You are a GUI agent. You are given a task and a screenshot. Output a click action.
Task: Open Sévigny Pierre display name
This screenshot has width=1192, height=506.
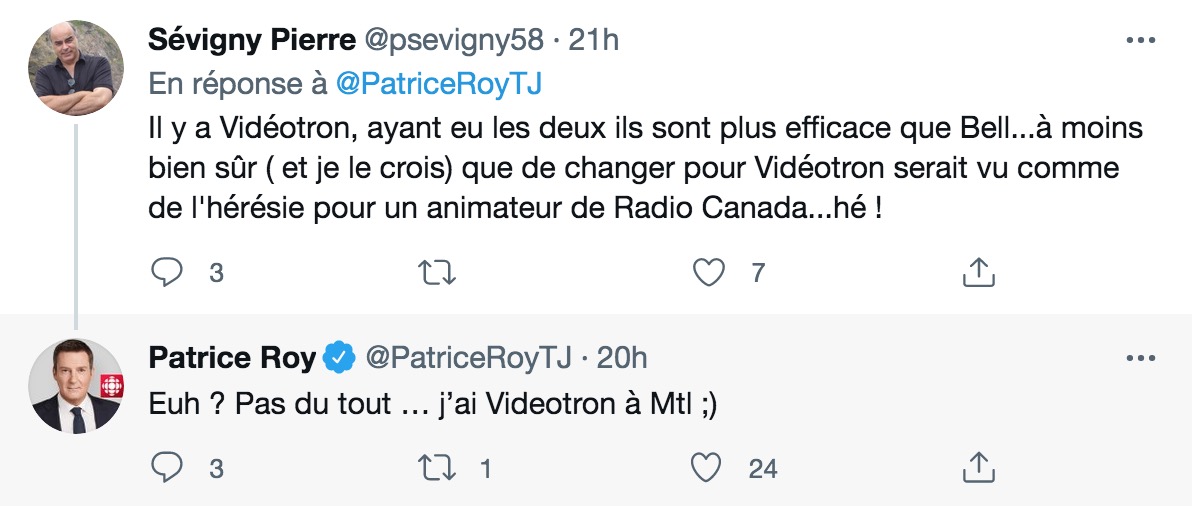(x=252, y=40)
